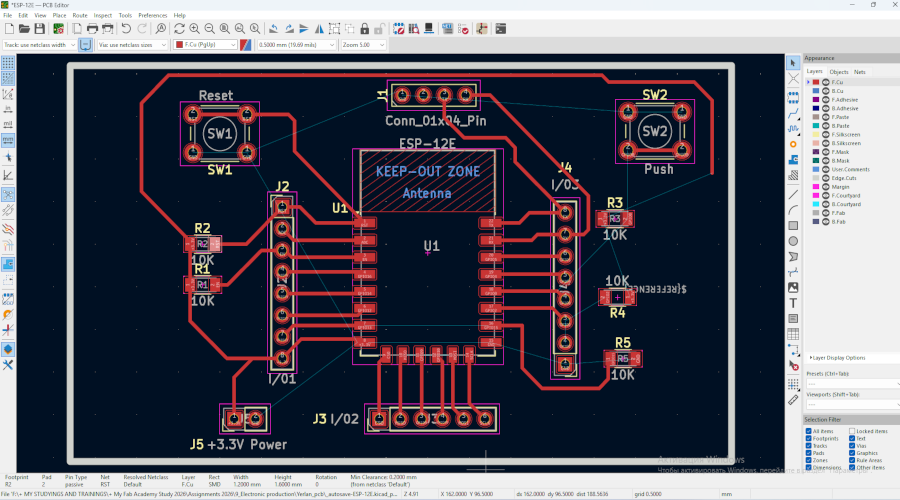This screenshot has height=500, width=900.
Task: Open the Via size dropdown
Action: click(x=132, y=45)
